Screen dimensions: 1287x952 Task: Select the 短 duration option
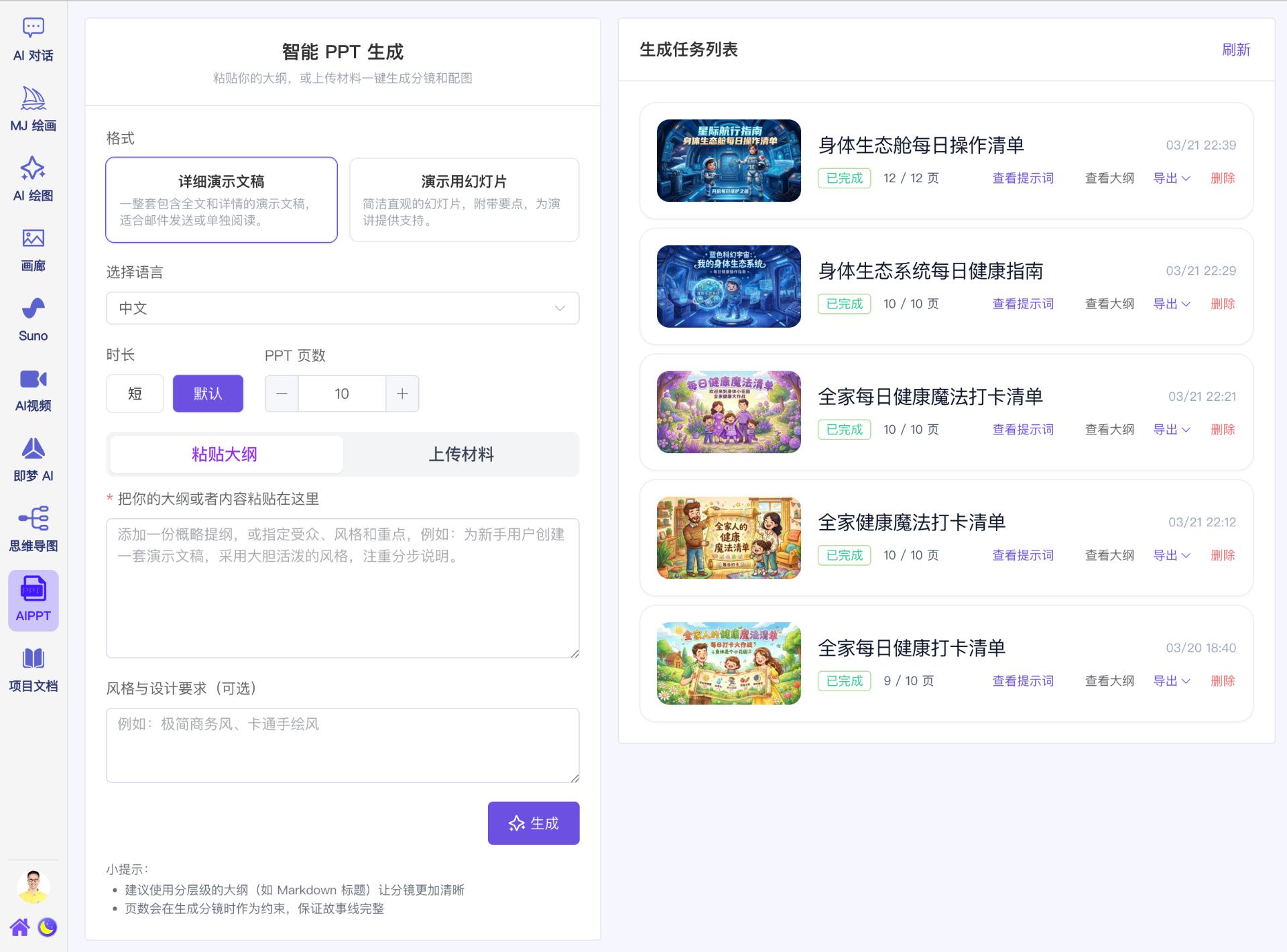pyautogui.click(x=134, y=394)
